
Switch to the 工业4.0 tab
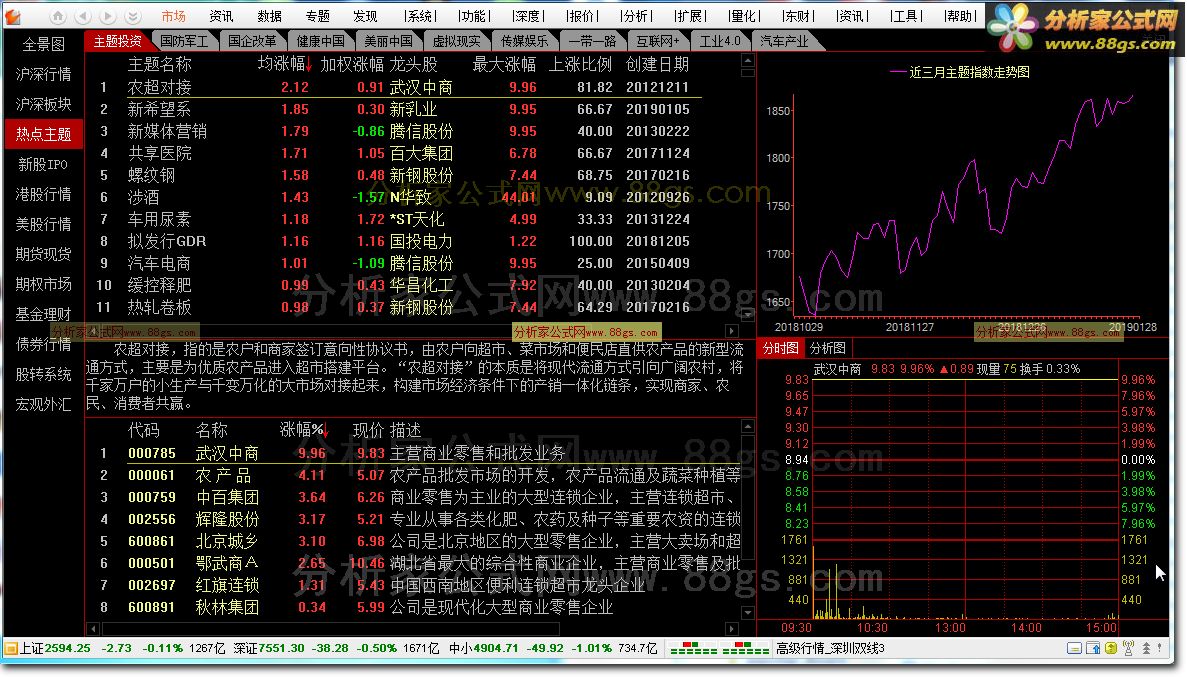(720, 41)
